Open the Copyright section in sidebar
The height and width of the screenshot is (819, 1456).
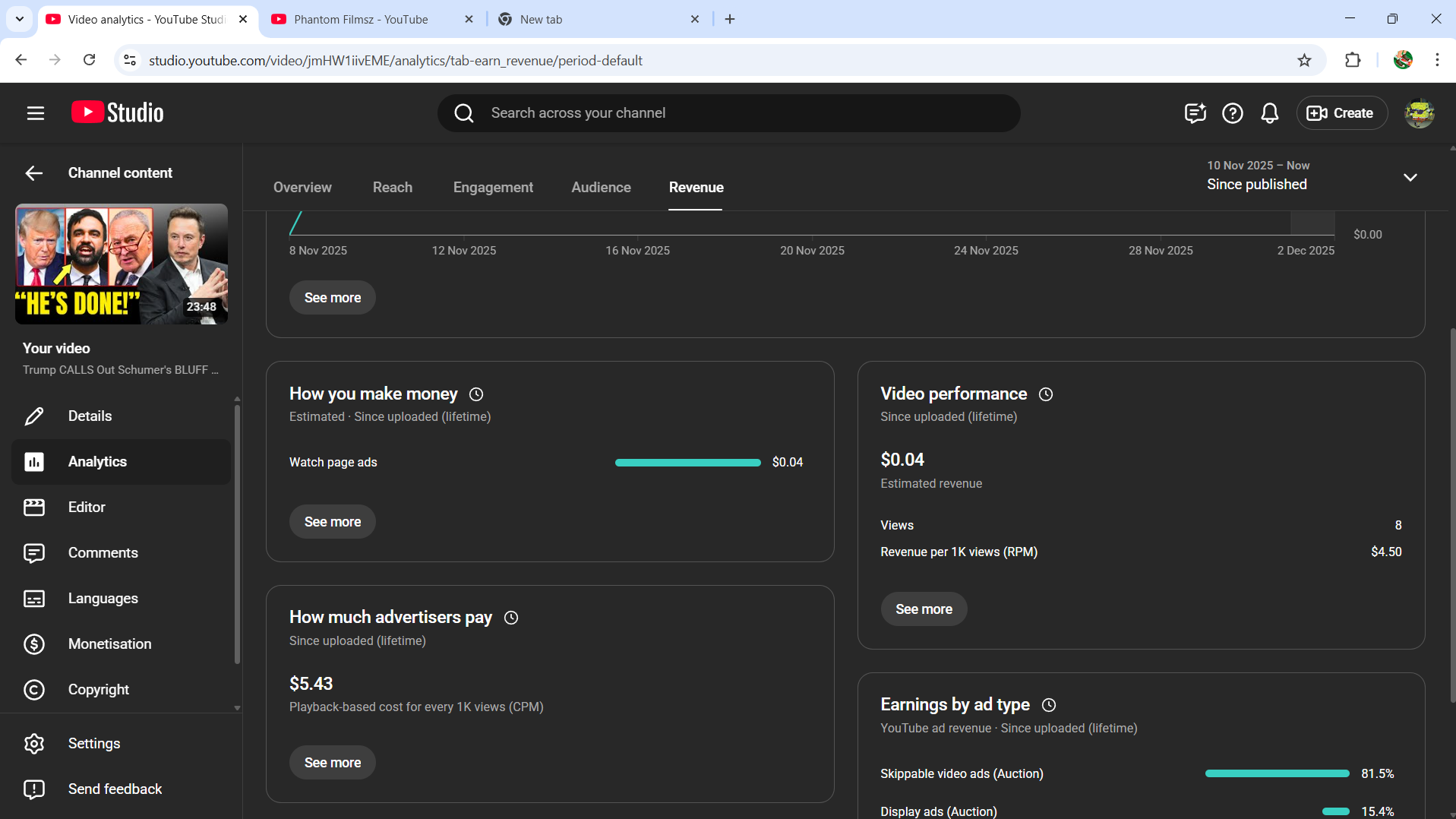[x=98, y=689]
